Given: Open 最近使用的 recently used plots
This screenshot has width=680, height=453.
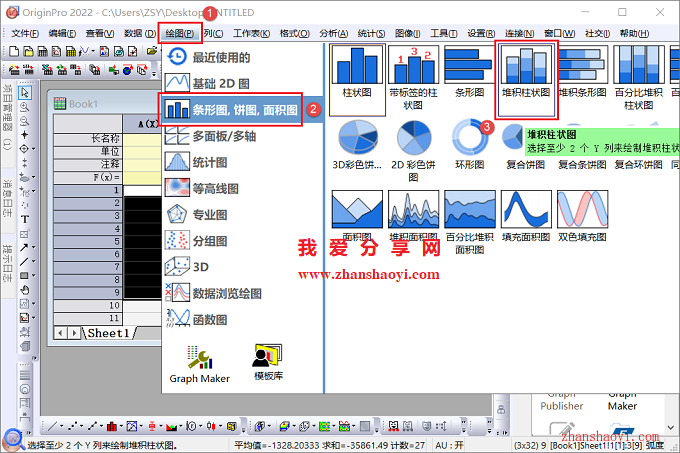Looking at the screenshot, I should pyautogui.click(x=242, y=57).
